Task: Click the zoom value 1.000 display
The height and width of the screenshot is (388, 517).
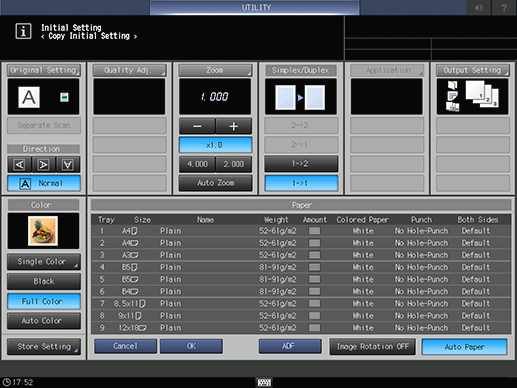Action: coord(215,97)
